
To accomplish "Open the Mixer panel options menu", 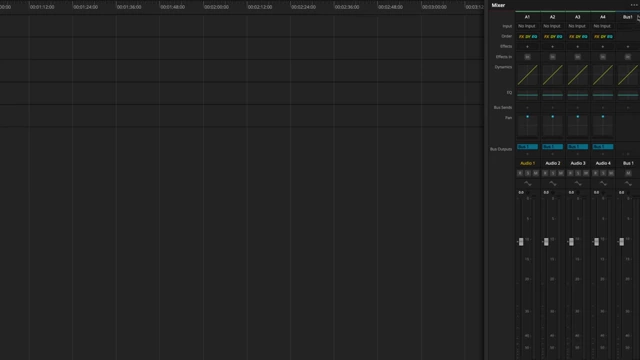I will tap(634, 5).
